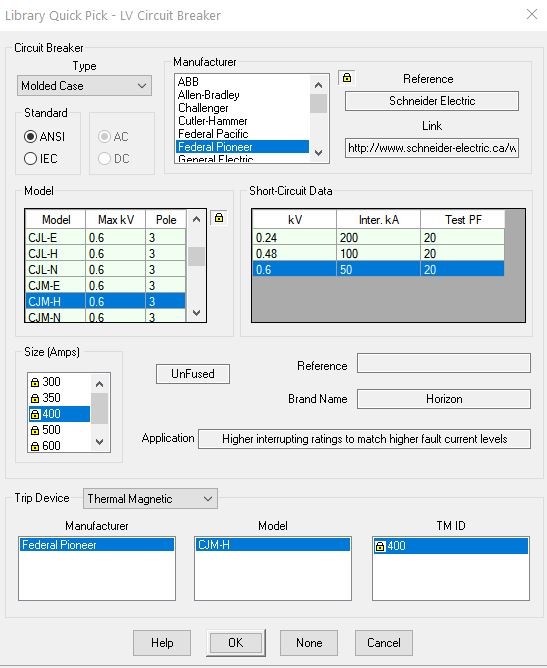
Task: Select Cutler-Hammer manufacturer
Action: pyautogui.click(x=242, y=121)
